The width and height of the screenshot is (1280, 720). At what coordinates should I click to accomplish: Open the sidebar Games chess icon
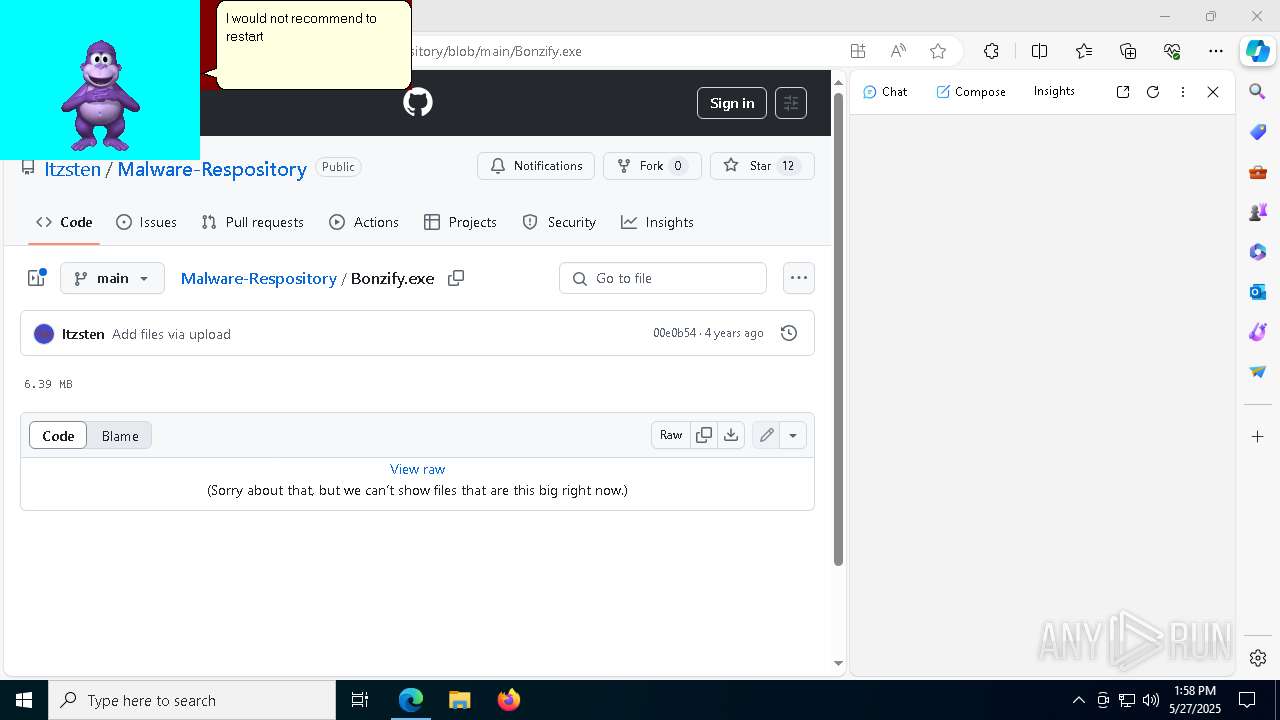[1258, 212]
